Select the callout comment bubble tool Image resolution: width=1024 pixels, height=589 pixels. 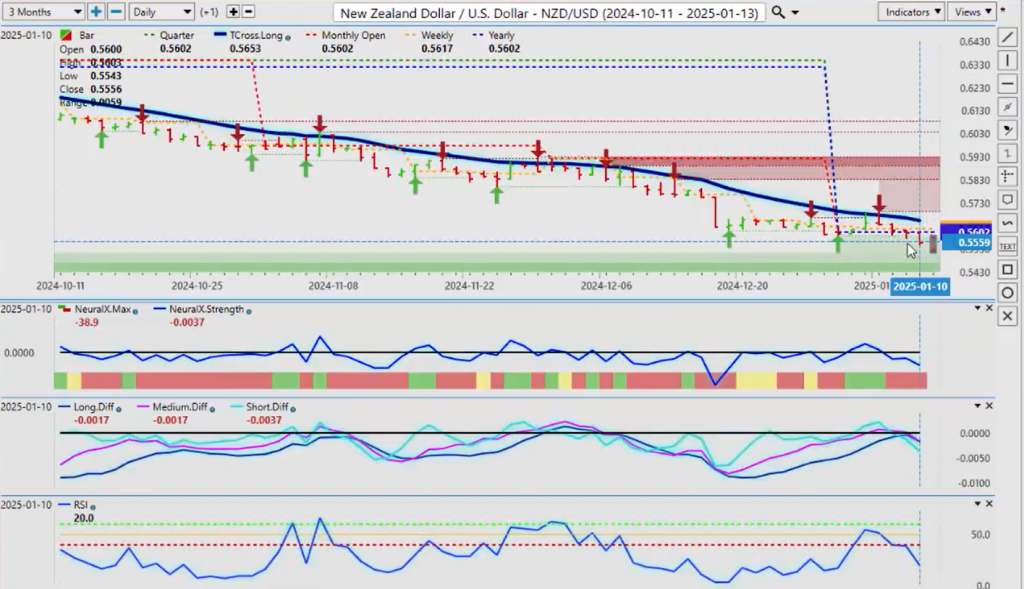point(1007,200)
